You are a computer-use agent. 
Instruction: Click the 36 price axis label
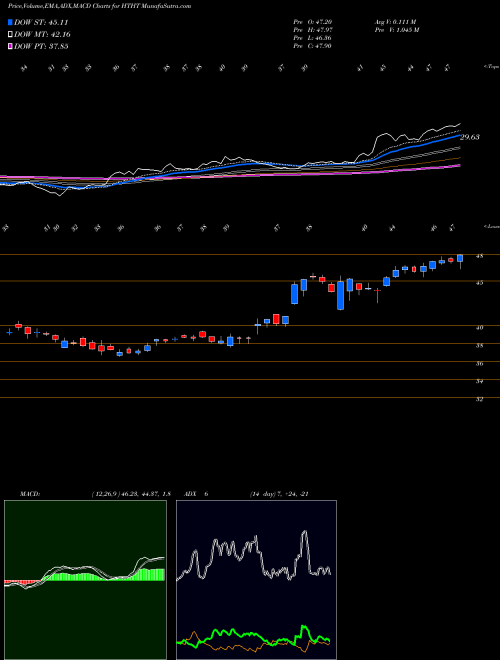pos(479,364)
